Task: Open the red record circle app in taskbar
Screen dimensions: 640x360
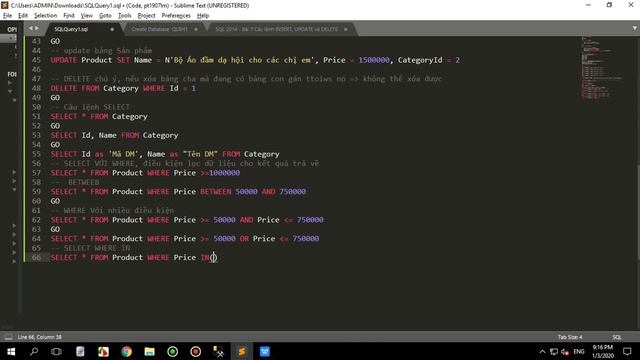Action: 196,351
